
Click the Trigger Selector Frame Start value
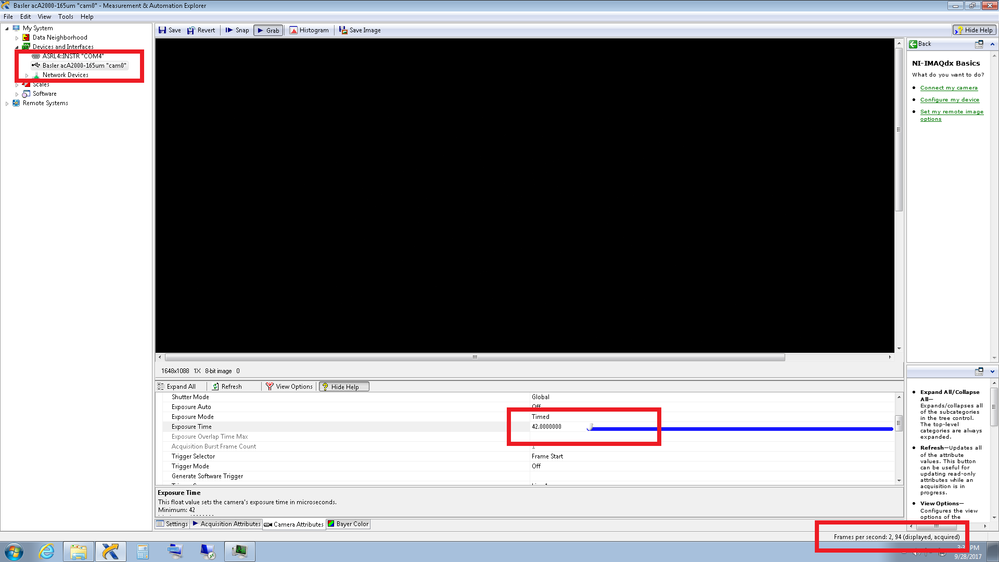[547, 456]
